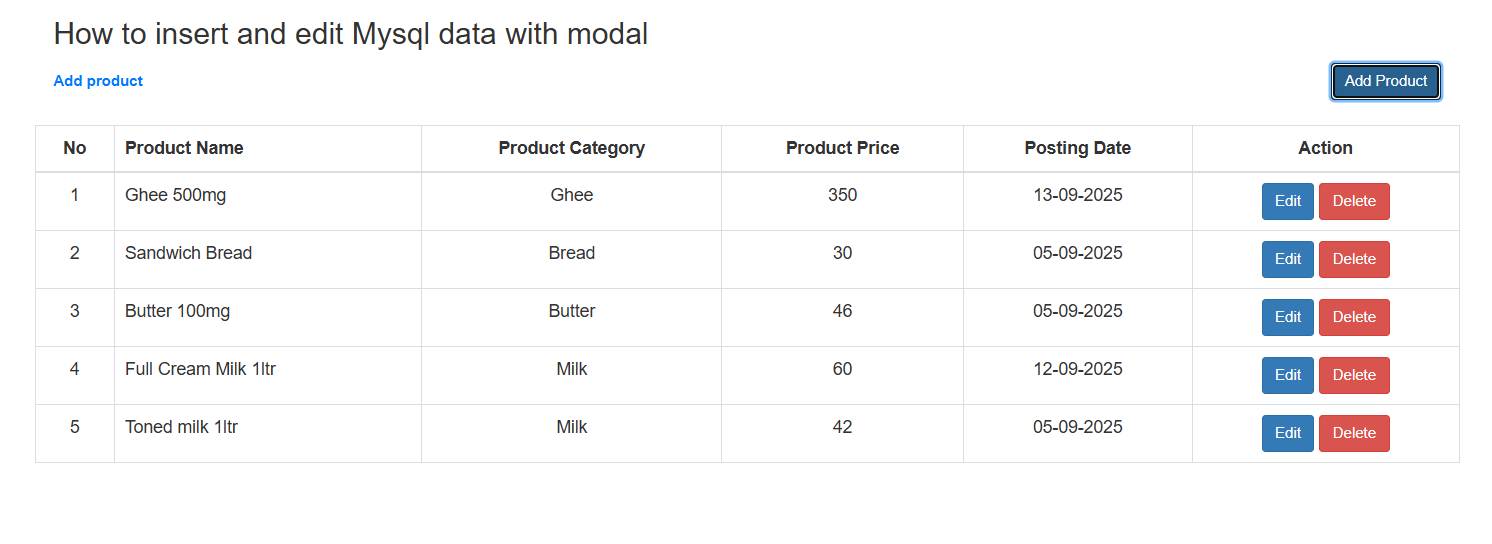Delete the Toned milk 1ltr product
The width and height of the screenshot is (1492, 544).
1354,433
